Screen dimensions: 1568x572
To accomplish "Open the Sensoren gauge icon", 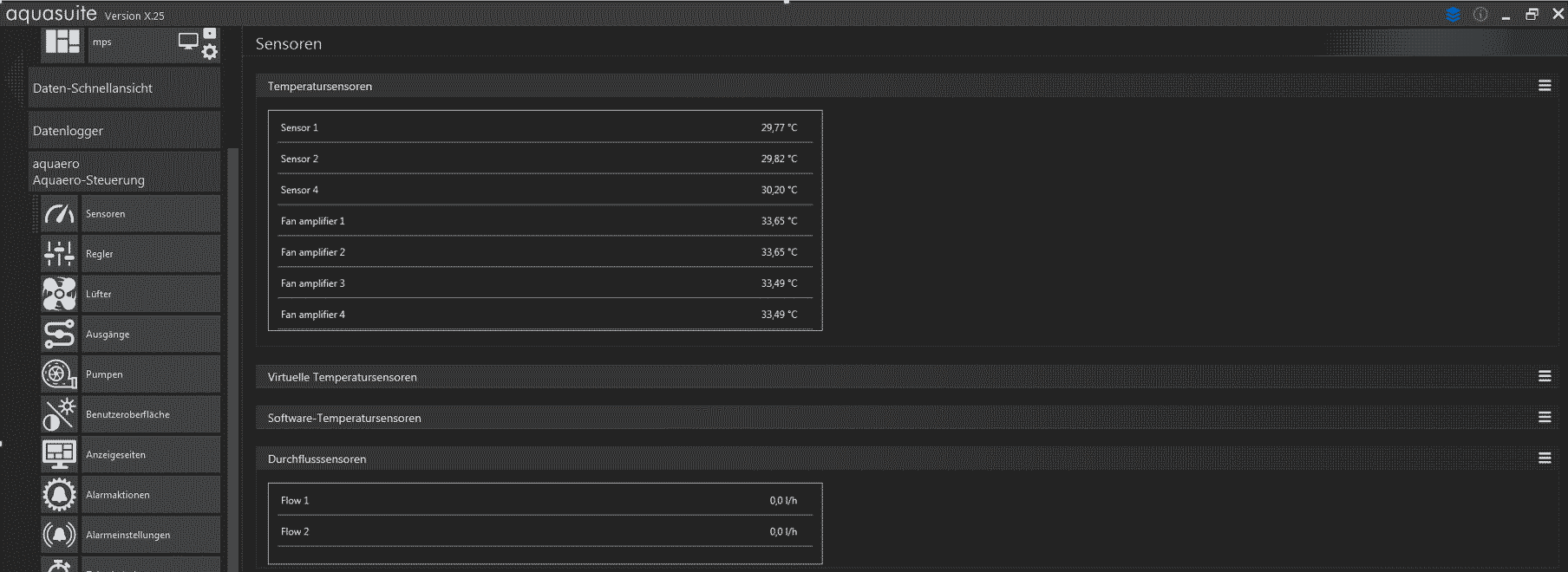I will pyautogui.click(x=59, y=214).
